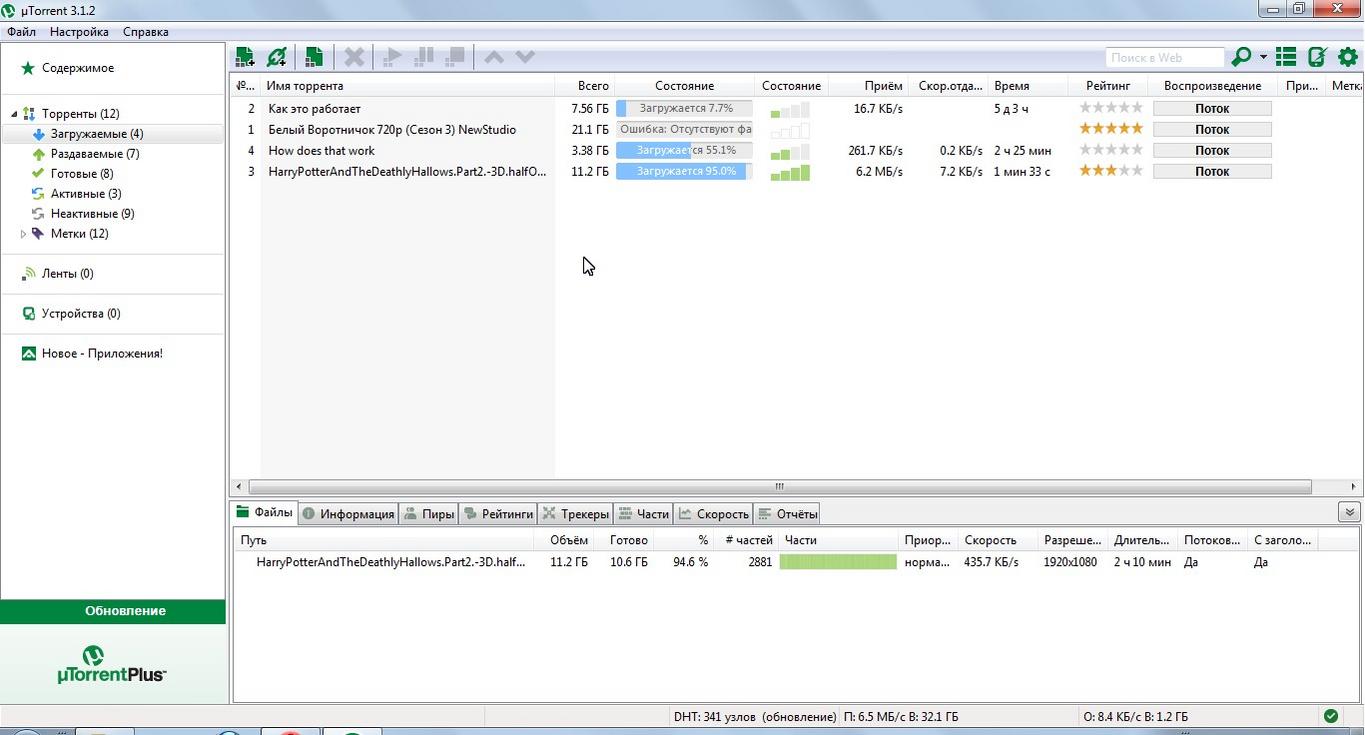This screenshot has height=735, width=1365.
Task: Create a new torrent
Action: (x=314, y=57)
